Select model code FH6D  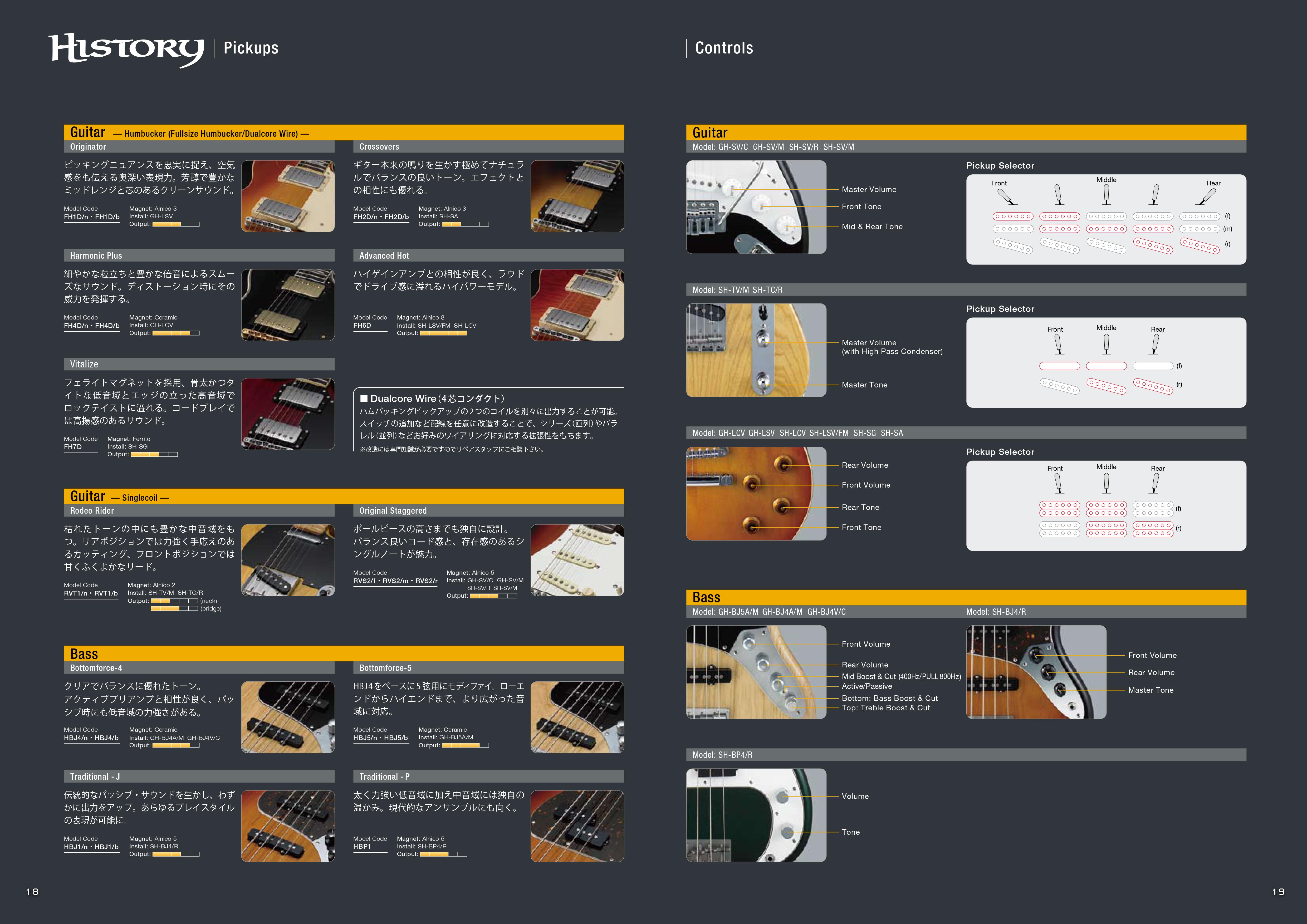pyautogui.click(x=362, y=326)
